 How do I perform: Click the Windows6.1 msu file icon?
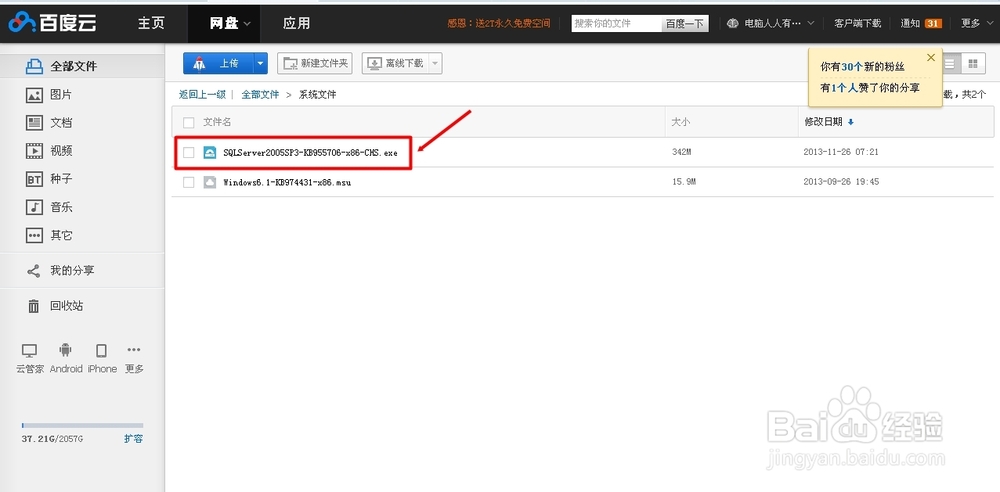coord(210,183)
